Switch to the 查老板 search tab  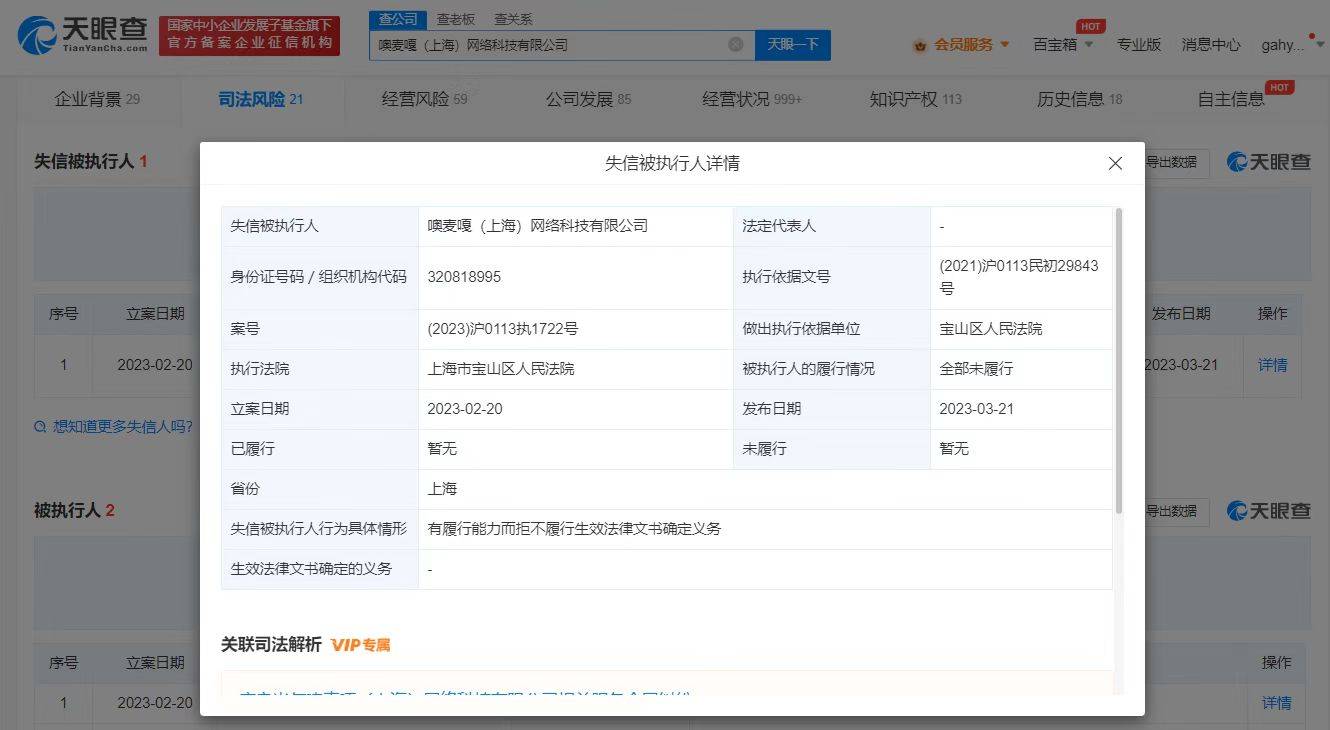(456, 19)
